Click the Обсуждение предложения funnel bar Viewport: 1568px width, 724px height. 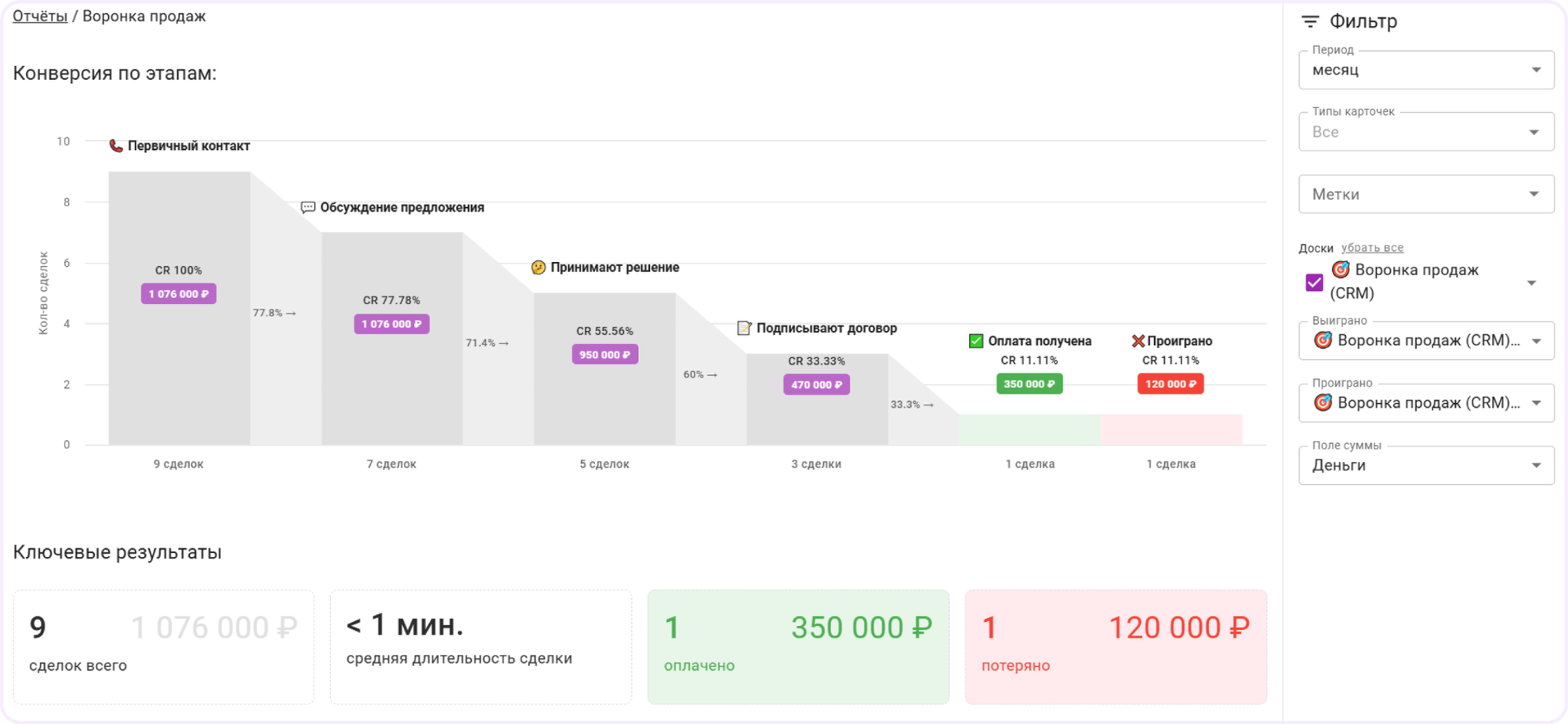pos(392,339)
